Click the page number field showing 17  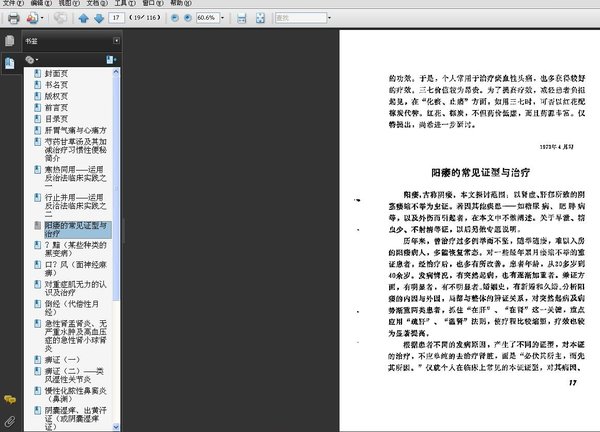click(116, 18)
